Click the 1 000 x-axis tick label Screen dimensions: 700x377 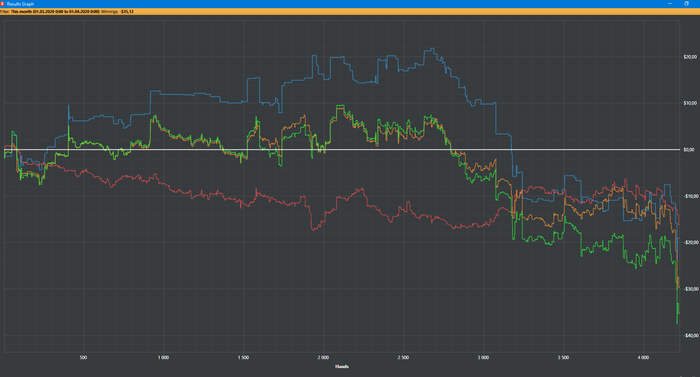pyautogui.click(x=163, y=358)
